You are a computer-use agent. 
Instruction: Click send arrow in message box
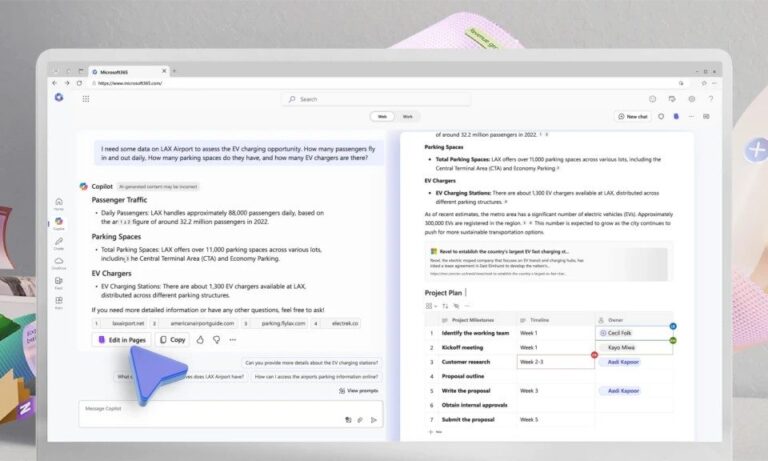pos(374,420)
